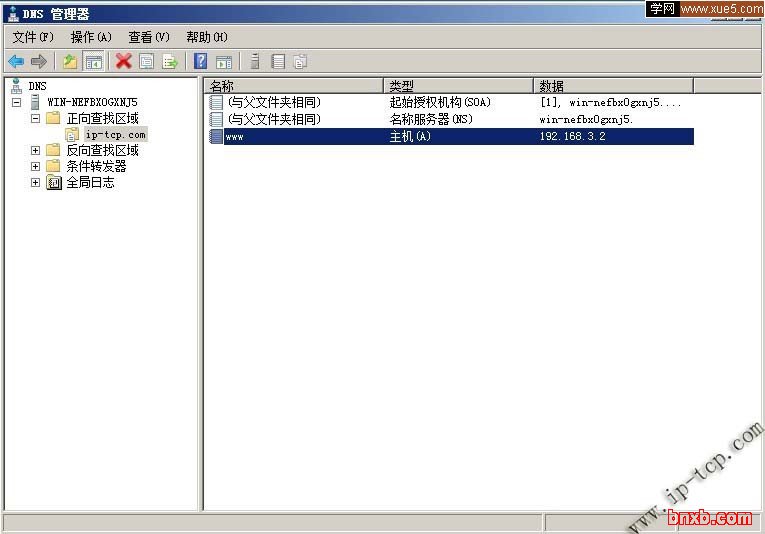Click the [1], win-nefbx0gxnj5 SOA data cell
The image size is (765, 534).
[x=610, y=102]
